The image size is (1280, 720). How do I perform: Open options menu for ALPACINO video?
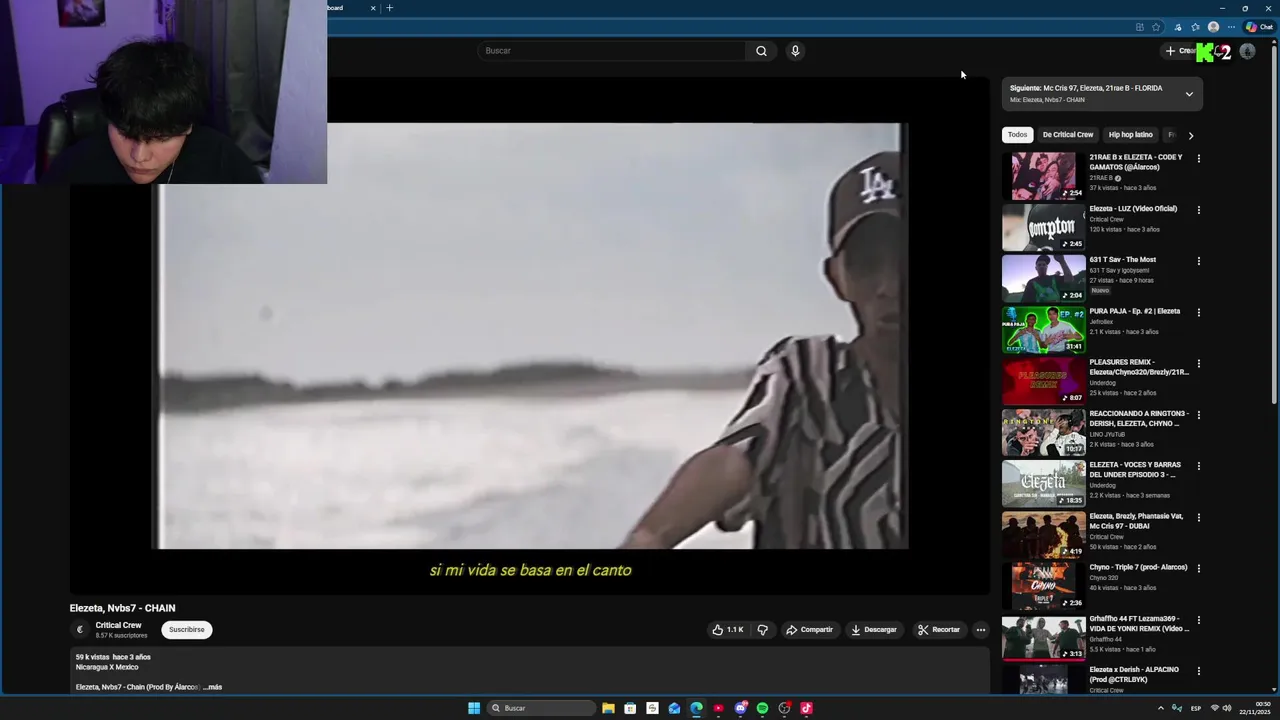(x=1199, y=671)
